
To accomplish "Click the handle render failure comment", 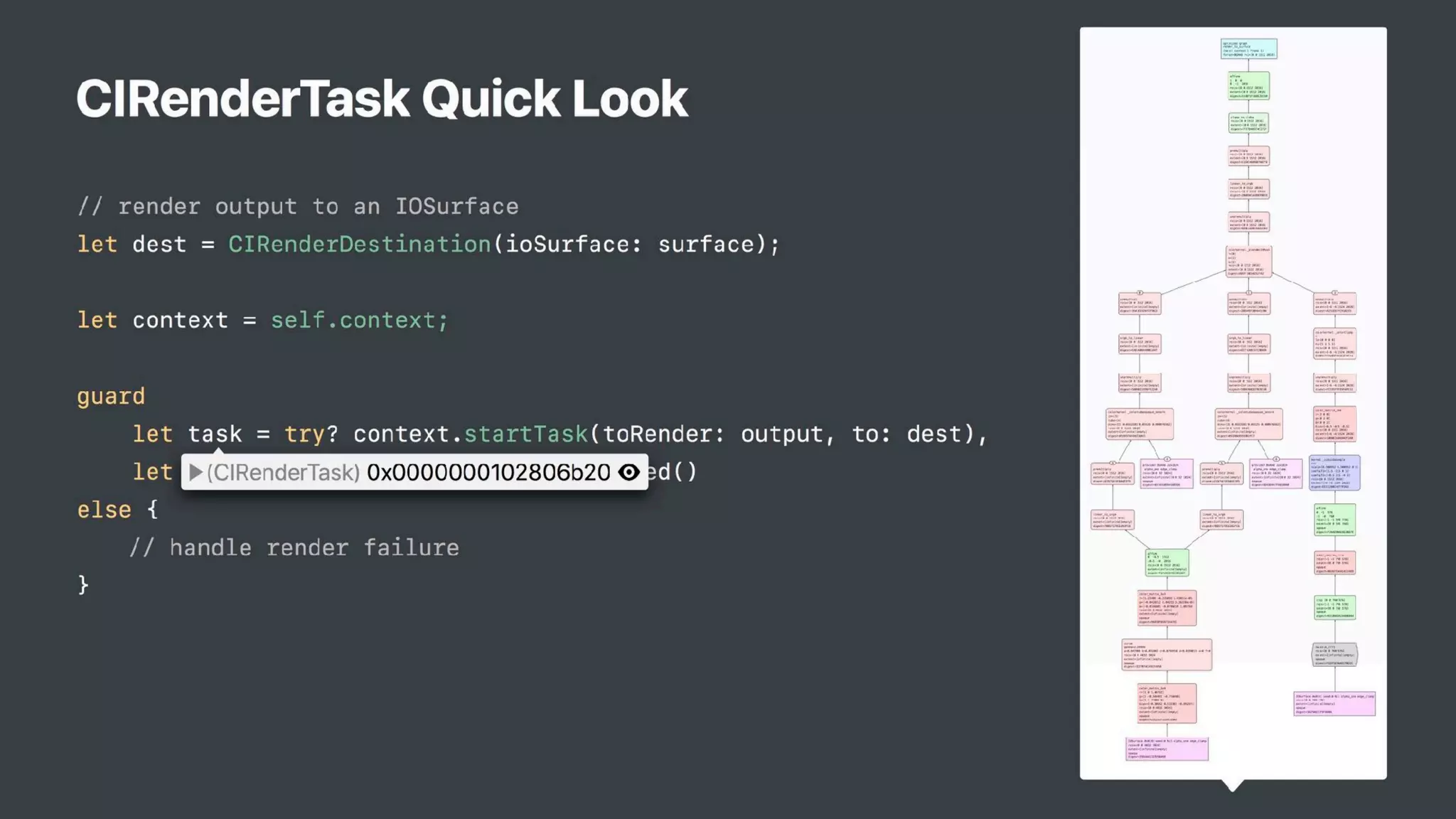I will tap(294, 547).
